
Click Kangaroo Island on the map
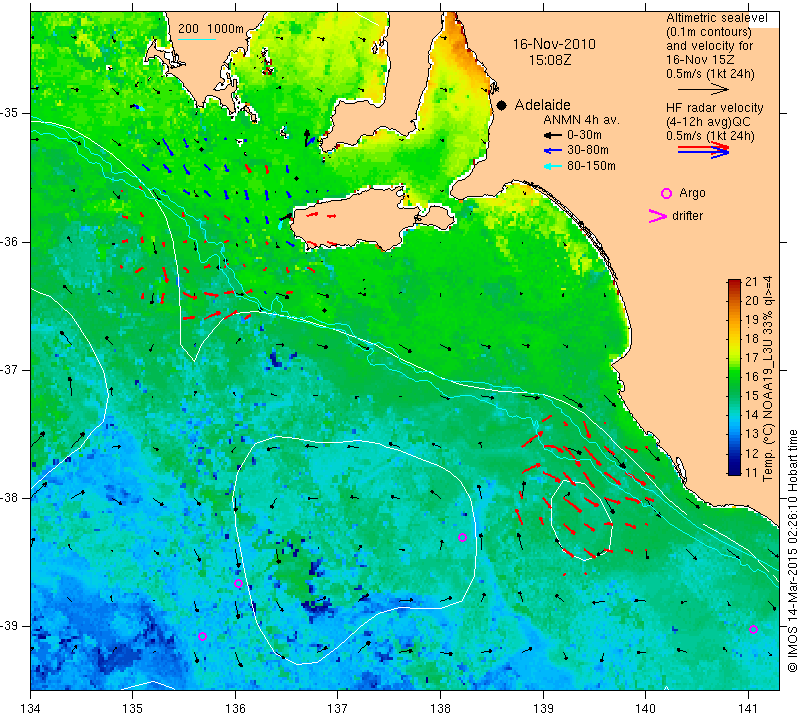(x=357, y=219)
